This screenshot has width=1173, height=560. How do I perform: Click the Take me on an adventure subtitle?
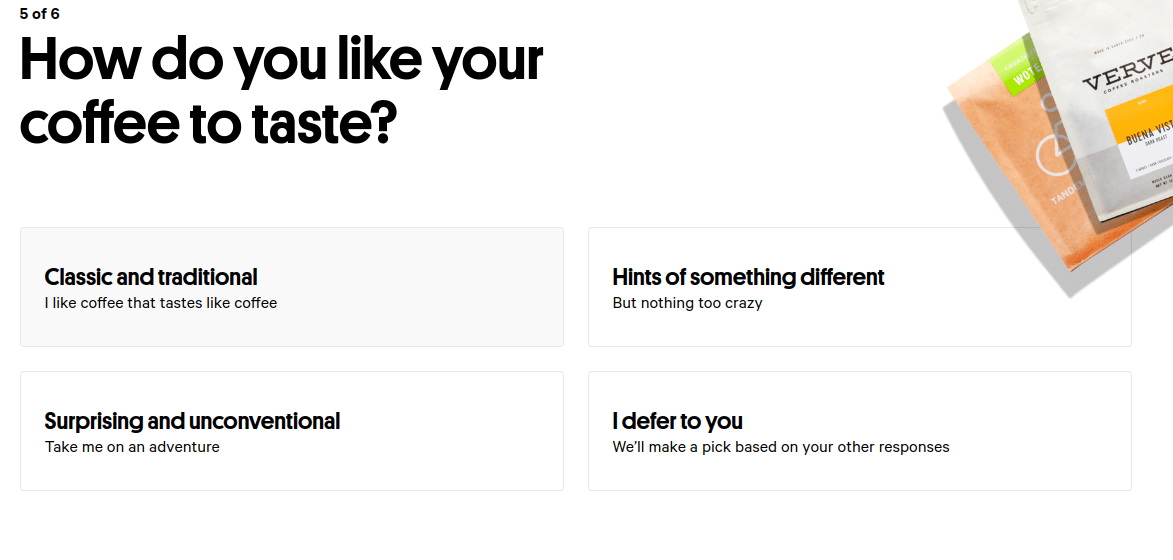pos(132,447)
